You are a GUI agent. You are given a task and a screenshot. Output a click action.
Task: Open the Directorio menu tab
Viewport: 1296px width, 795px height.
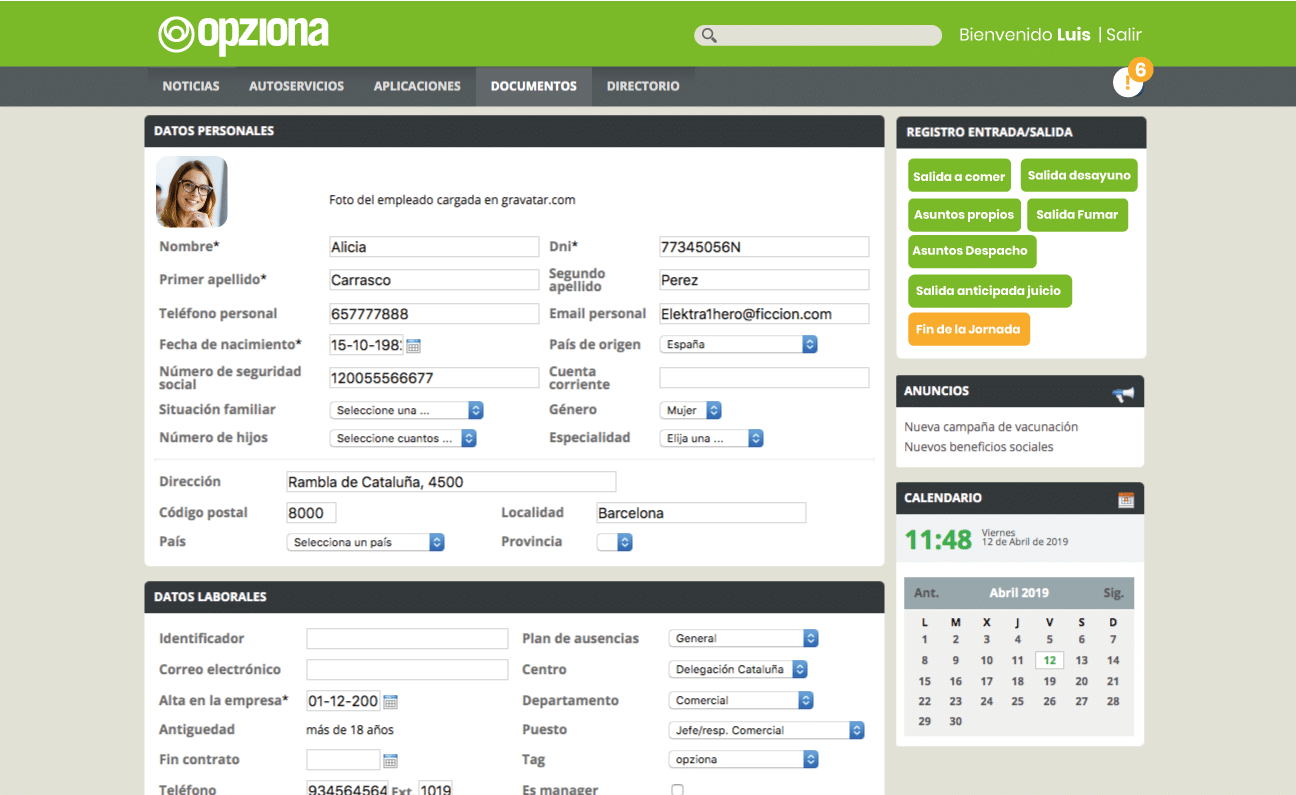pos(643,86)
